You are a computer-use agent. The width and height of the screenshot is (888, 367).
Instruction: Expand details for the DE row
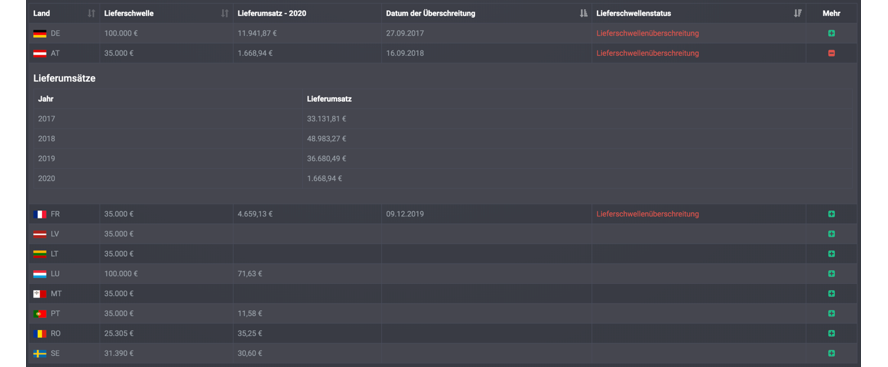(x=831, y=33)
